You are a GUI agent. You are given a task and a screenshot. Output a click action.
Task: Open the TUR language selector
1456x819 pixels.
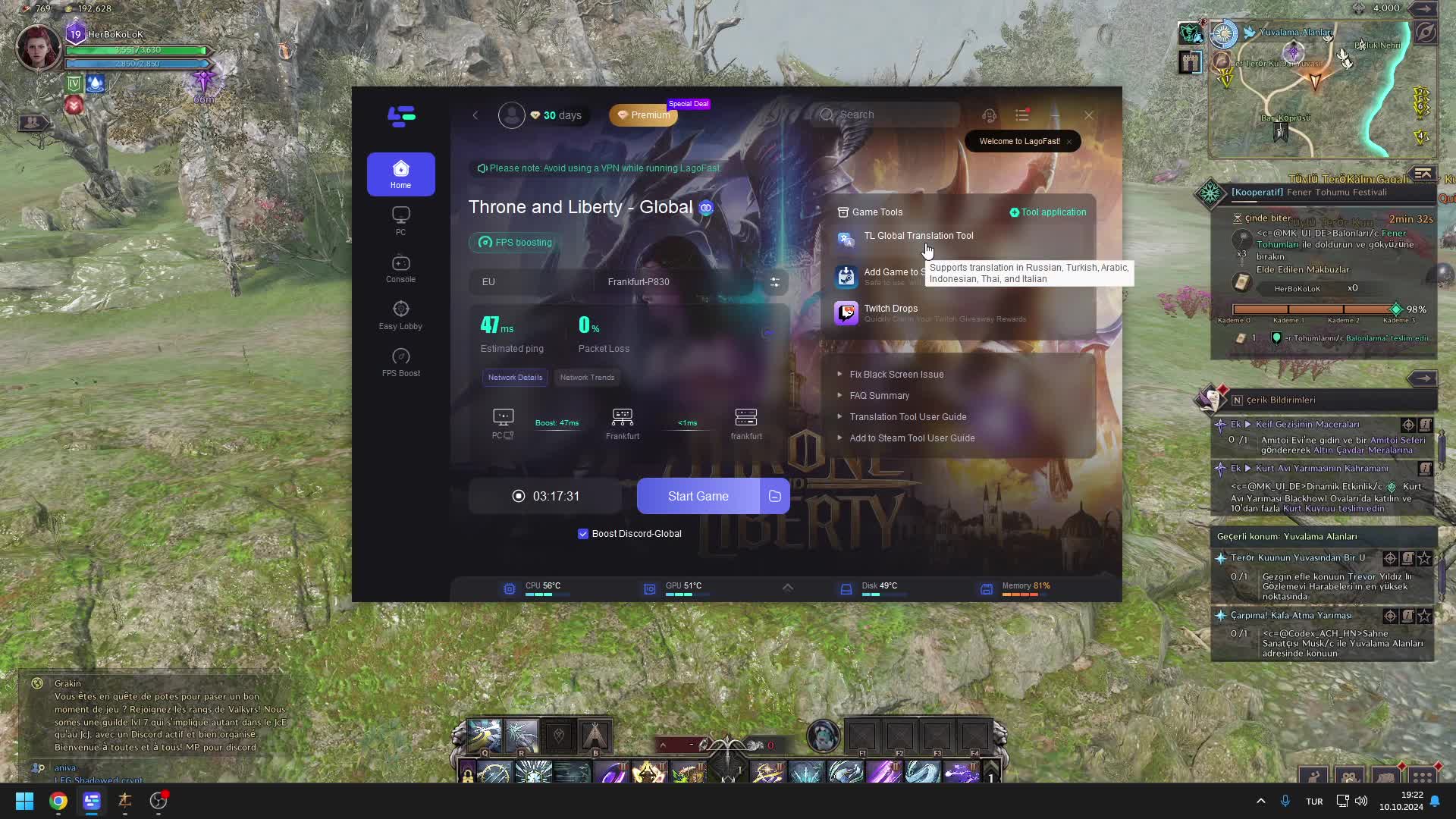point(1314,802)
